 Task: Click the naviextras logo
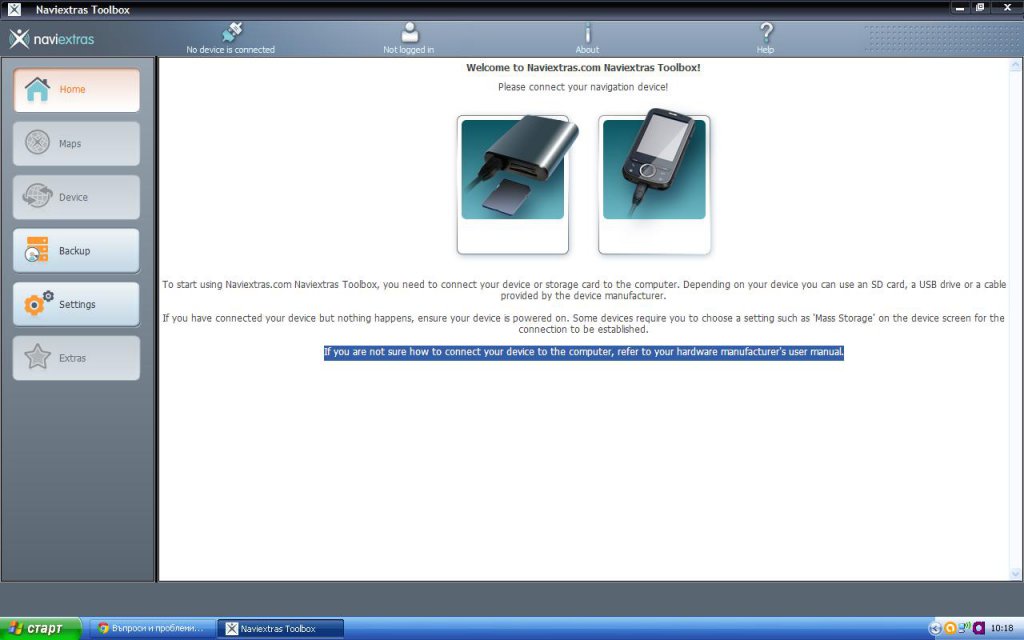tap(52, 39)
